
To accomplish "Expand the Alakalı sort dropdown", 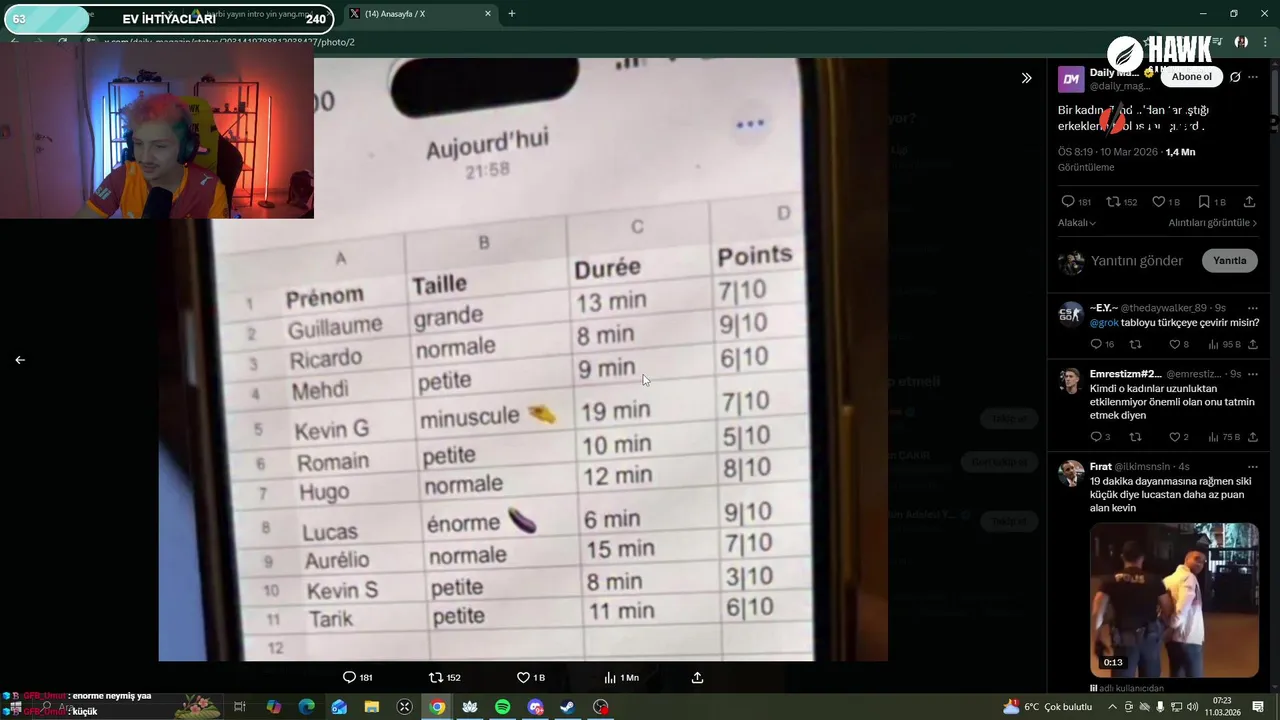I will [1077, 223].
